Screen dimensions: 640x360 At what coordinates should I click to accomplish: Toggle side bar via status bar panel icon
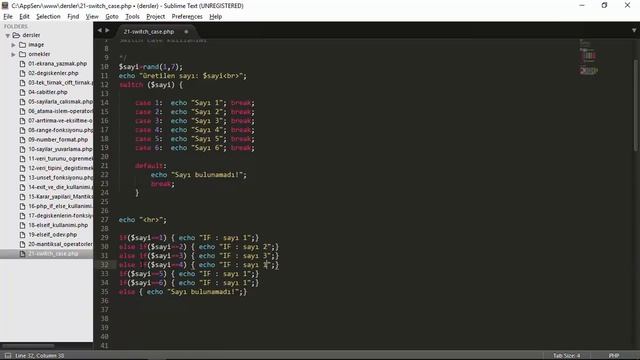click(8, 356)
